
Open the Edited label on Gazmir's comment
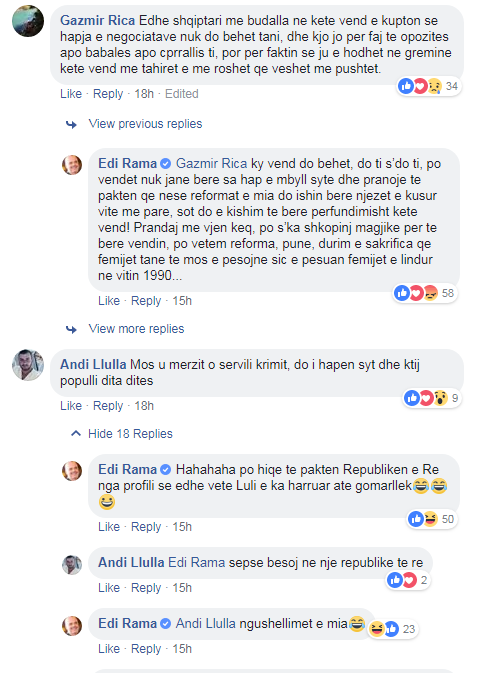pos(181,94)
